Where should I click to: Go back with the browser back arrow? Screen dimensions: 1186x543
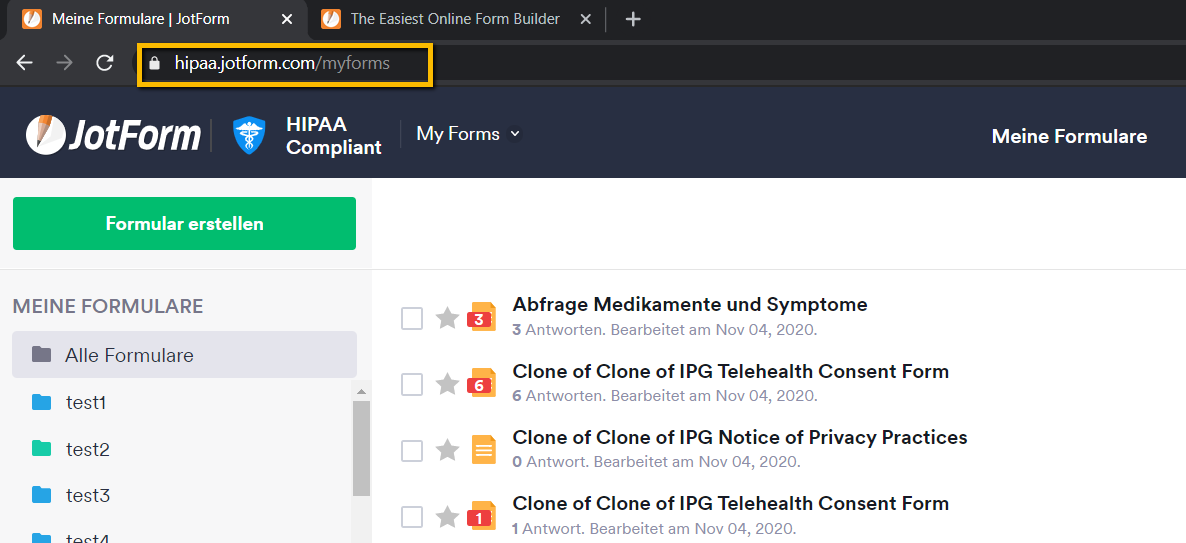tap(25, 64)
